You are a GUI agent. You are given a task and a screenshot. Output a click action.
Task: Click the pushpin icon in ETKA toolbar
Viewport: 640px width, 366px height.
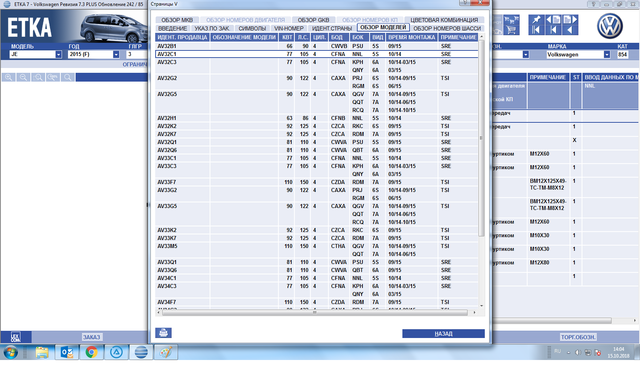[536, 20]
